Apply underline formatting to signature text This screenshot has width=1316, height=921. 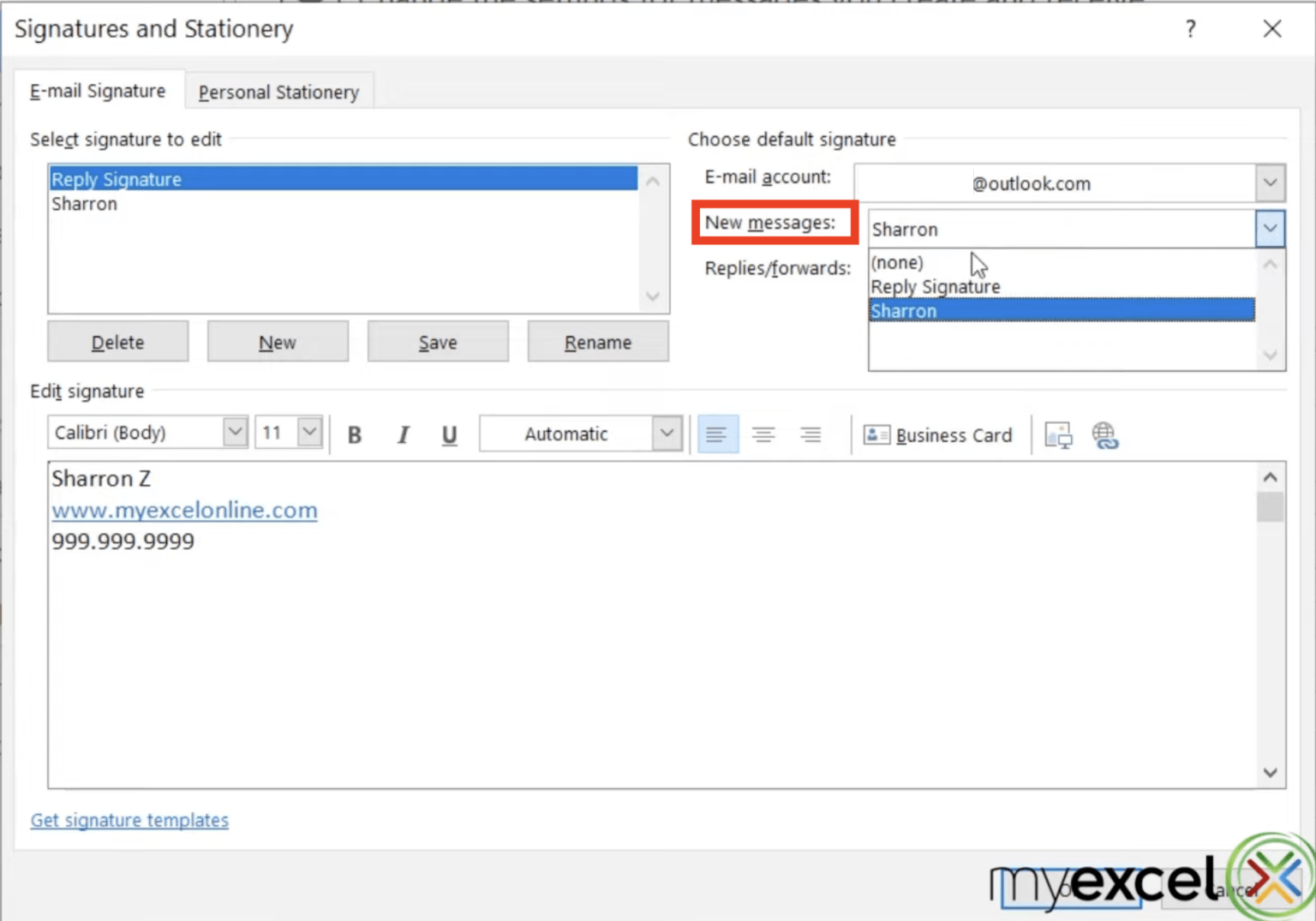(x=449, y=434)
